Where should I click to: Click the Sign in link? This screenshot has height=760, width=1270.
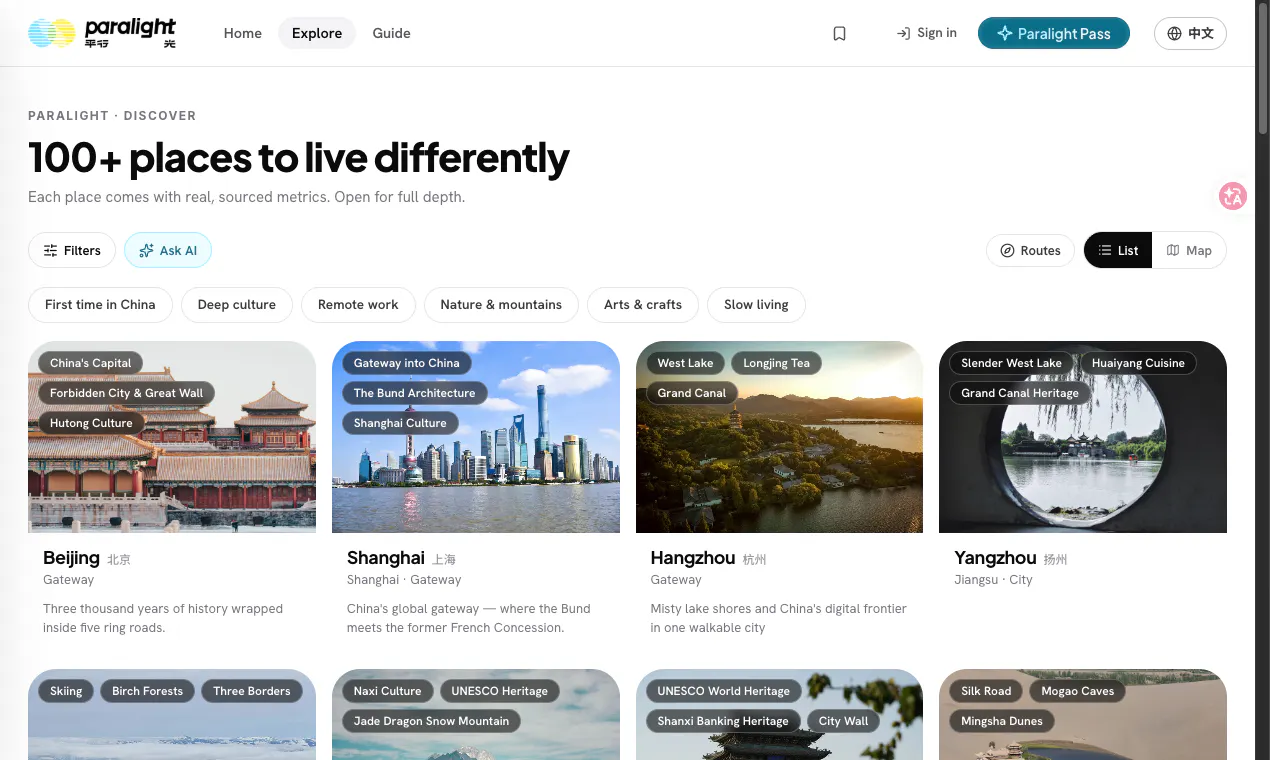coord(926,33)
